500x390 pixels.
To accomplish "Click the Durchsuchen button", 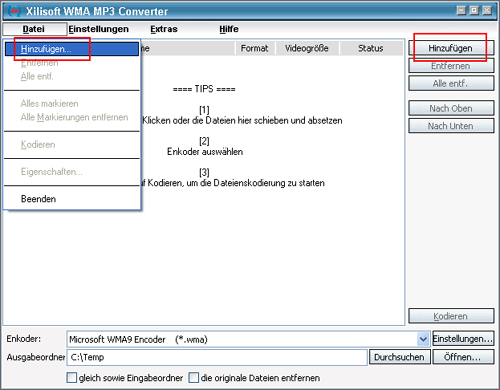I will (x=399, y=357).
